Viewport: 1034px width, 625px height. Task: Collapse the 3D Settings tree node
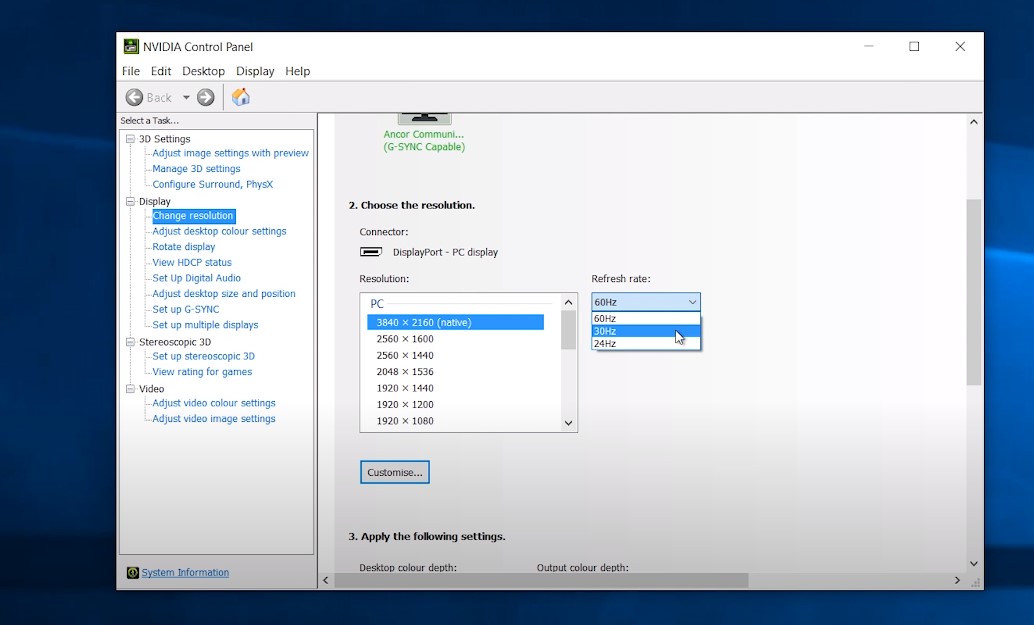[131, 139]
